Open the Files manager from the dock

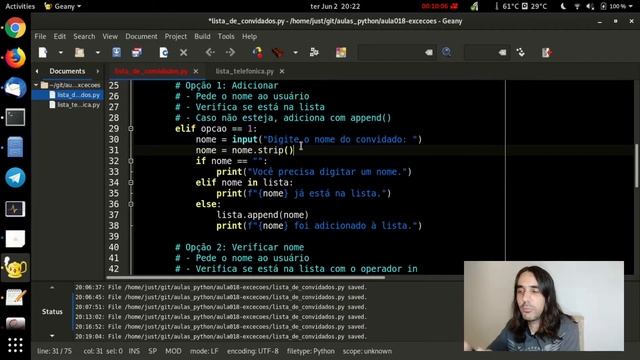15,147
